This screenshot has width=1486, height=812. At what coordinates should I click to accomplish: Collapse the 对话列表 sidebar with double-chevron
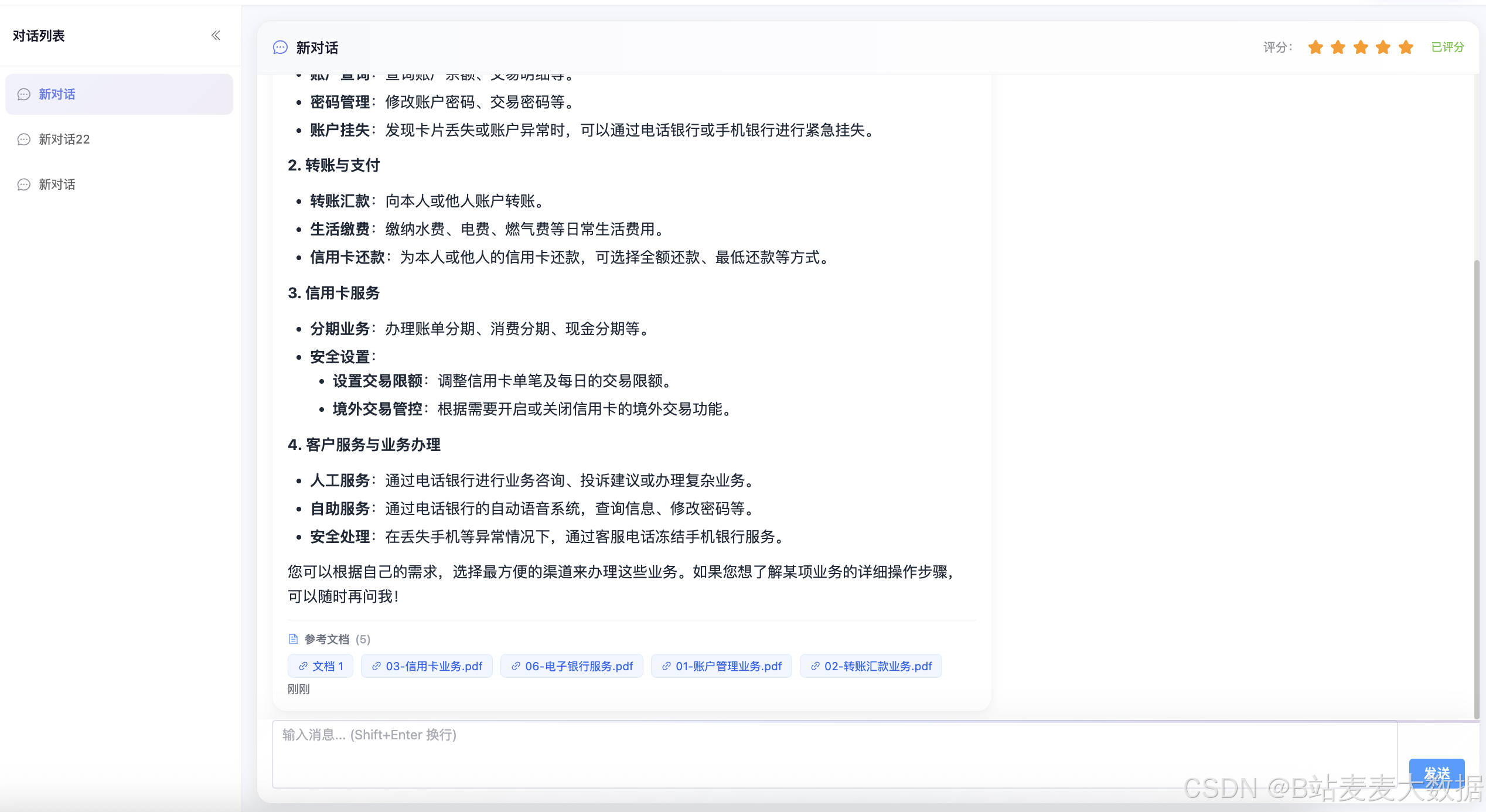coord(216,36)
